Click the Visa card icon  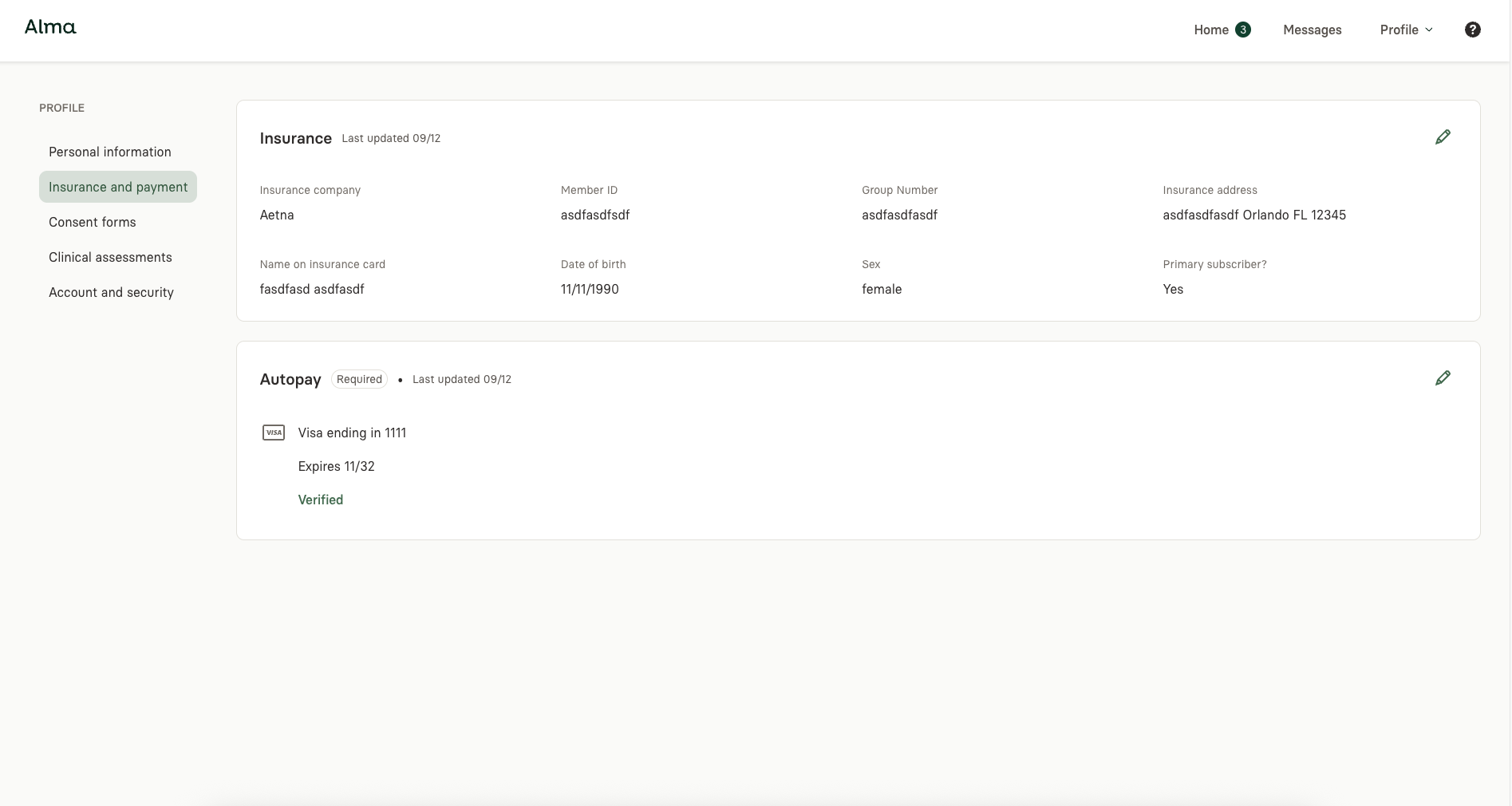(274, 432)
